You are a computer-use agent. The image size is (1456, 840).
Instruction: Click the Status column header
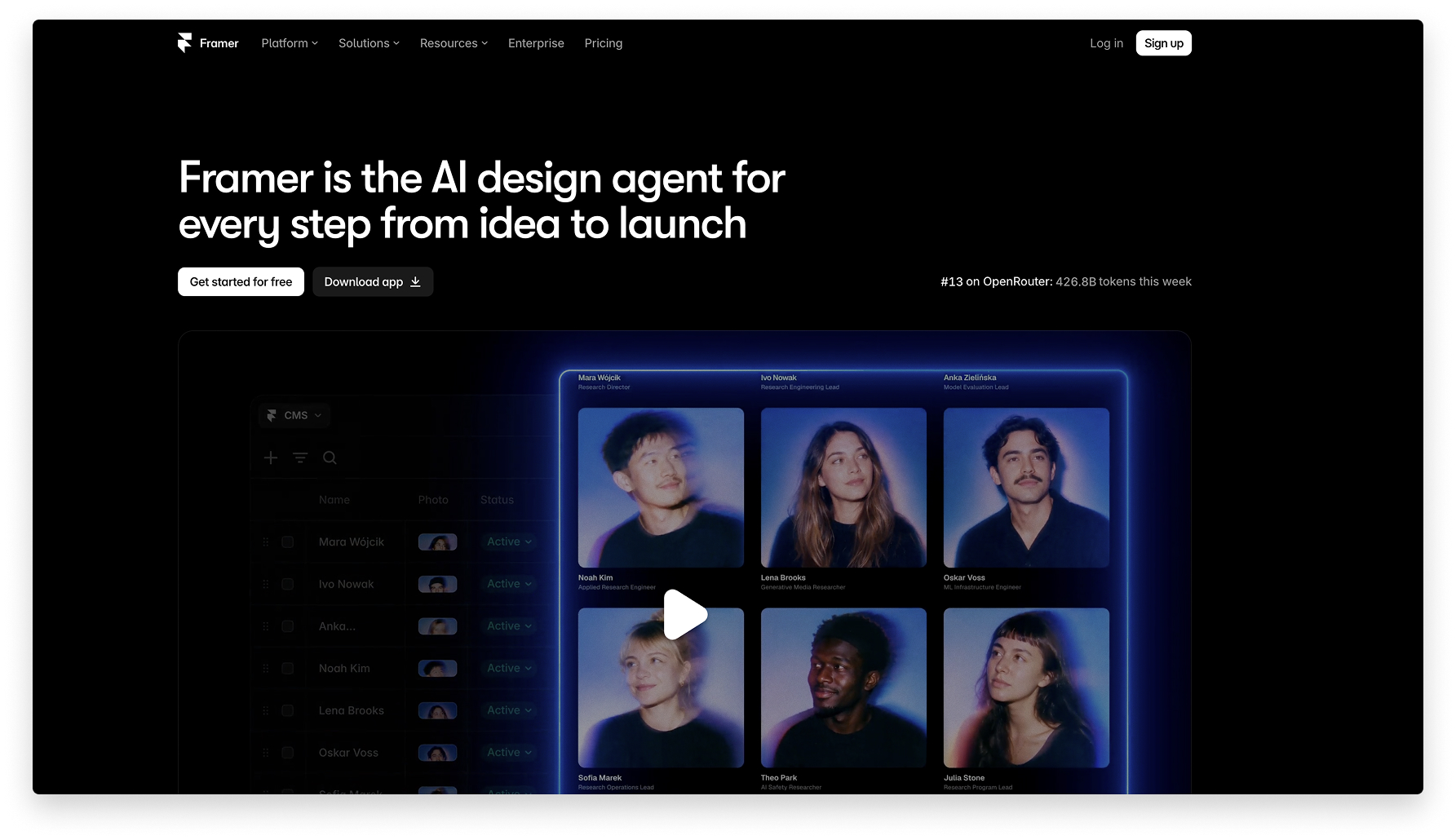tap(497, 500)
